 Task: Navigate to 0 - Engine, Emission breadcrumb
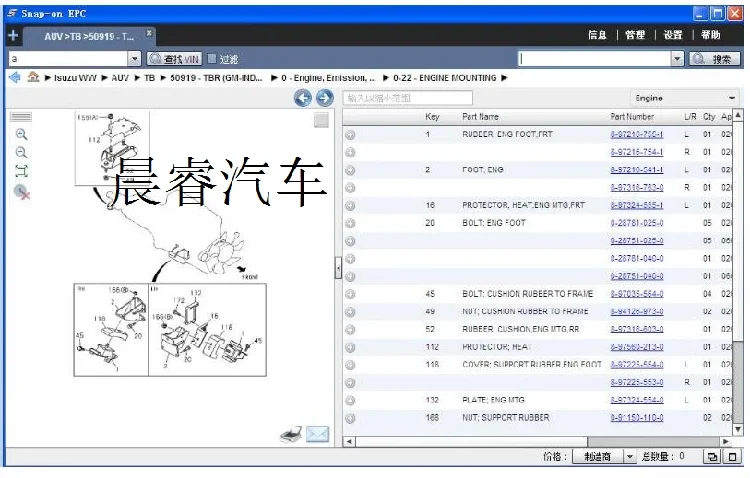328,78
